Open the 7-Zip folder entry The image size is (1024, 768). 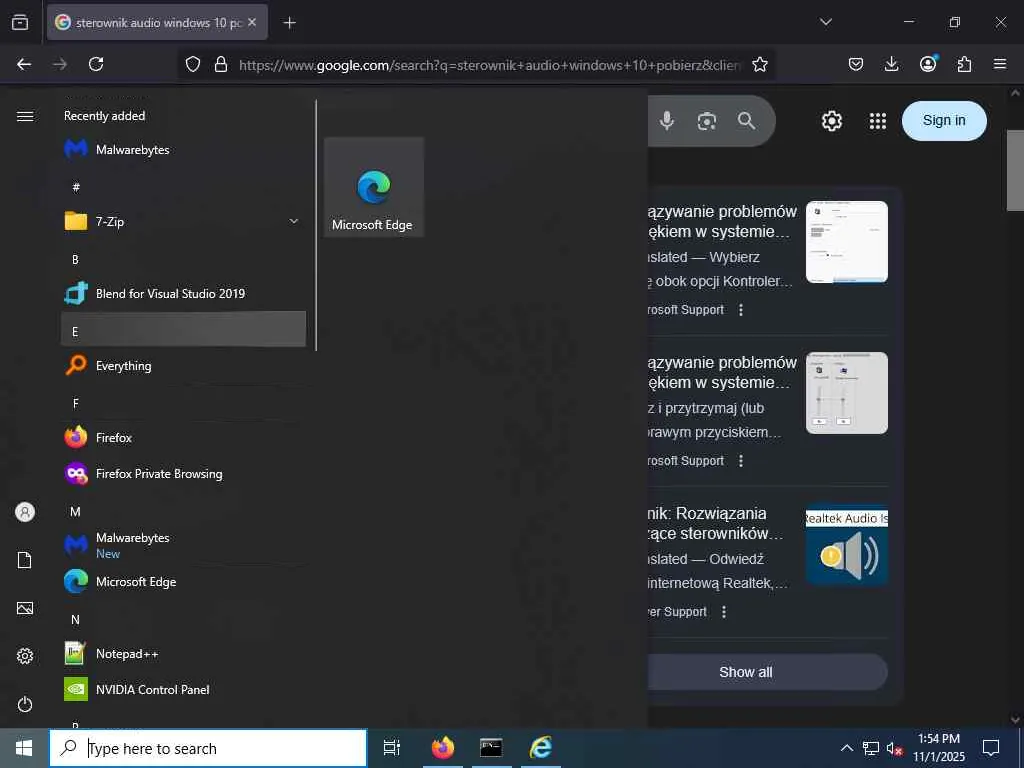point(183,221)
